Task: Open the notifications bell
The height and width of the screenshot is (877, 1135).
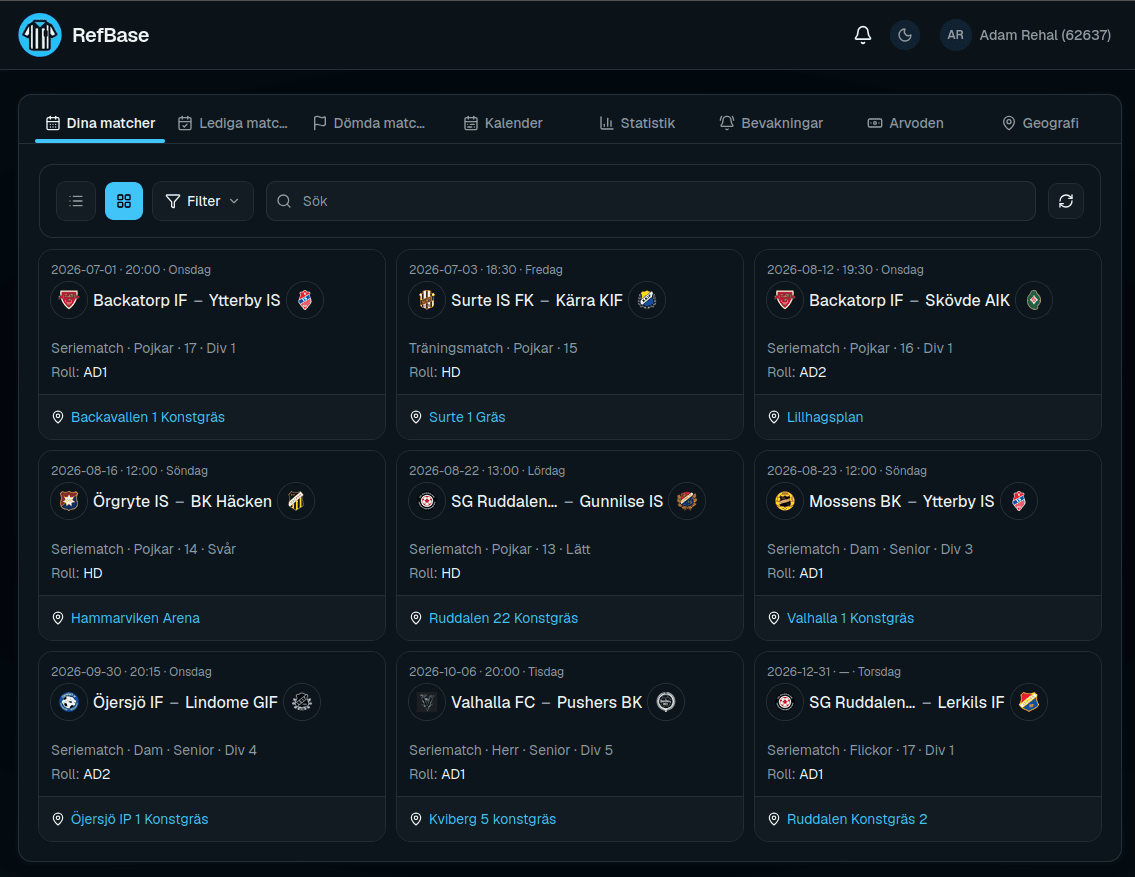Action: (863, 35)
